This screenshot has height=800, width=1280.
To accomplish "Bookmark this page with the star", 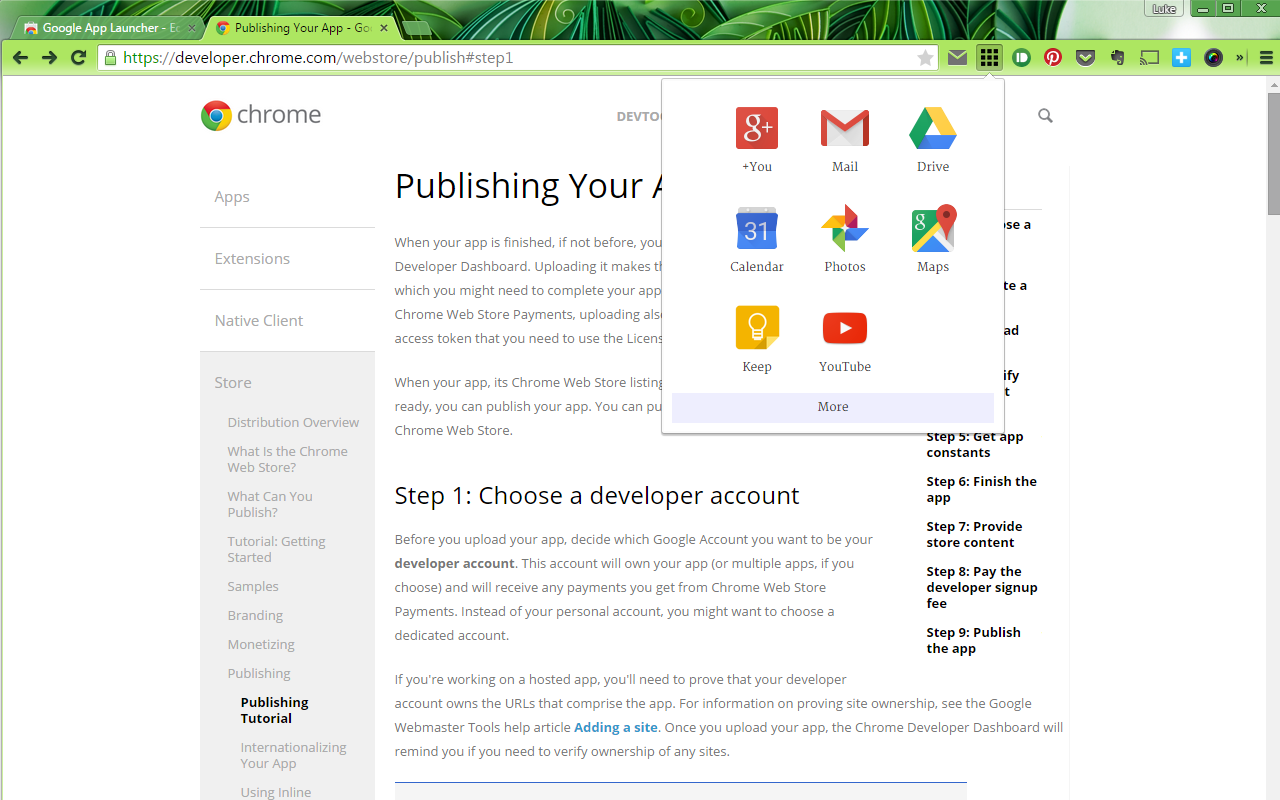I will [x=925, y=58].
